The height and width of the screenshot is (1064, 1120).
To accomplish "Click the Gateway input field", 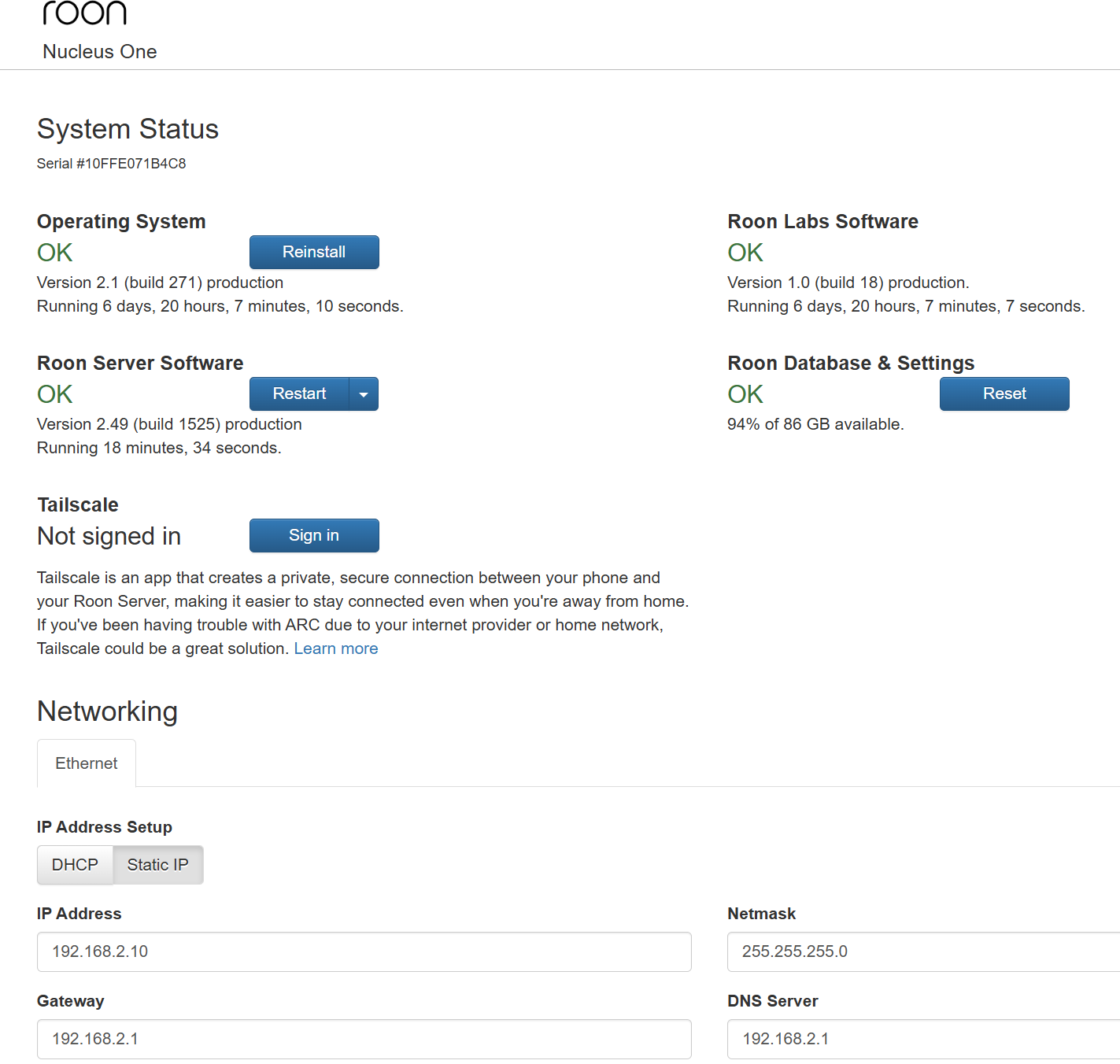I will coord(364,1039).
